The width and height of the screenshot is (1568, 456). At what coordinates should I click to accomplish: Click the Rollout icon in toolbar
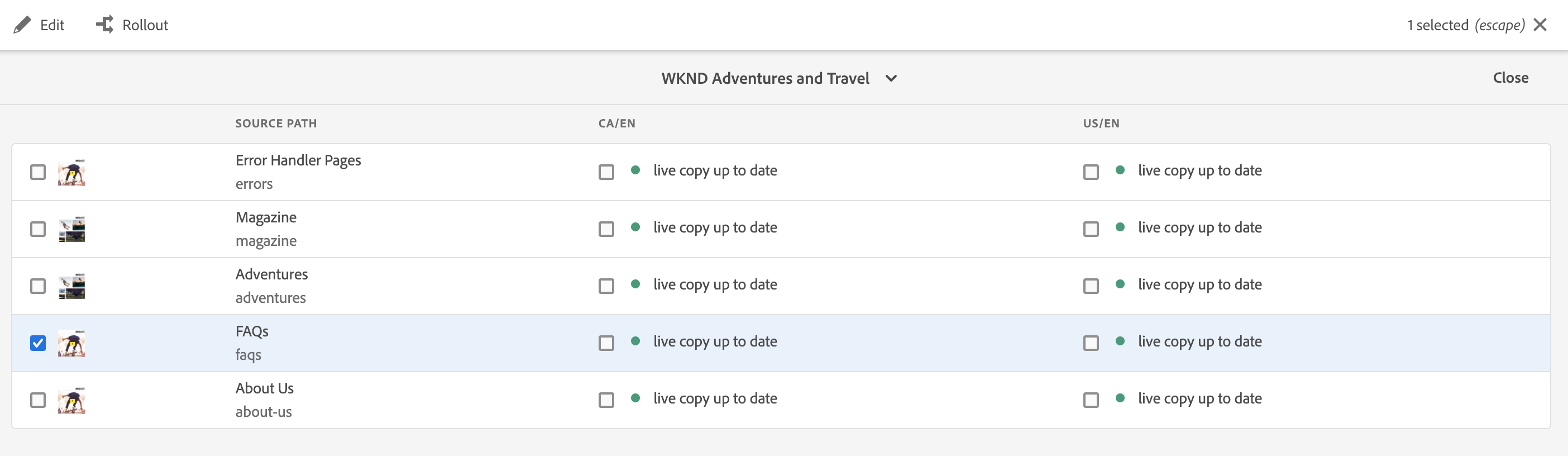(x=104, y=25)
